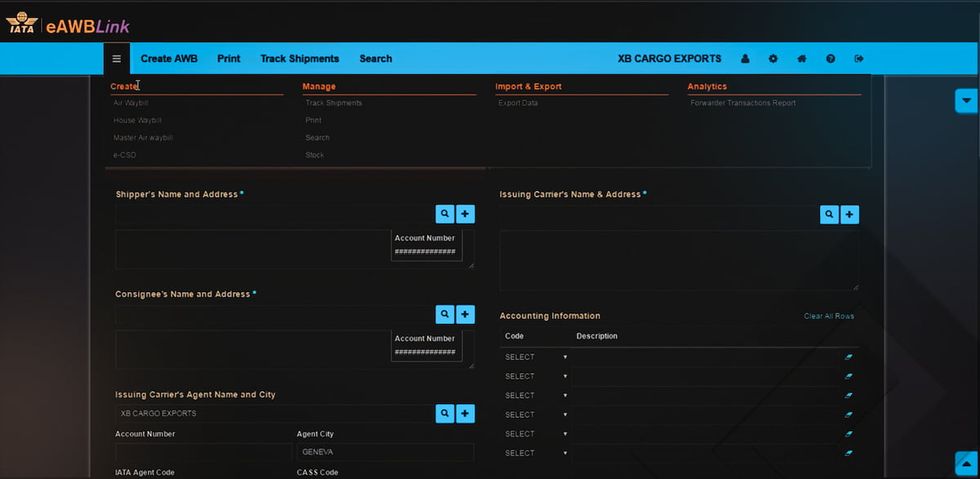Click the logout icon

[x=859, y=59]
